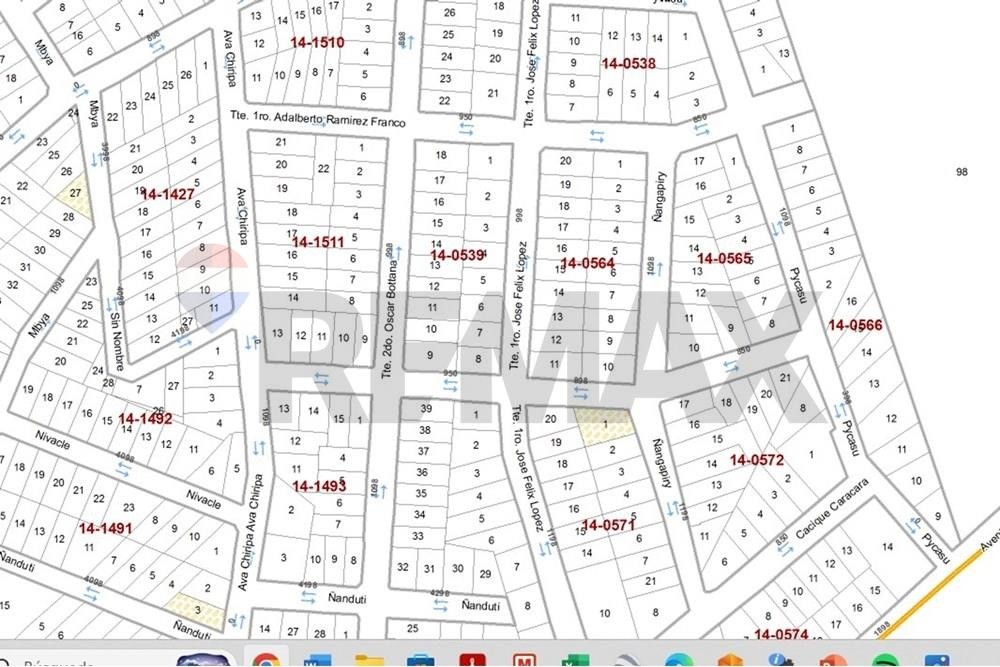Click block label 14-1491
The image size is (1000, 667).
click(105, 529)
